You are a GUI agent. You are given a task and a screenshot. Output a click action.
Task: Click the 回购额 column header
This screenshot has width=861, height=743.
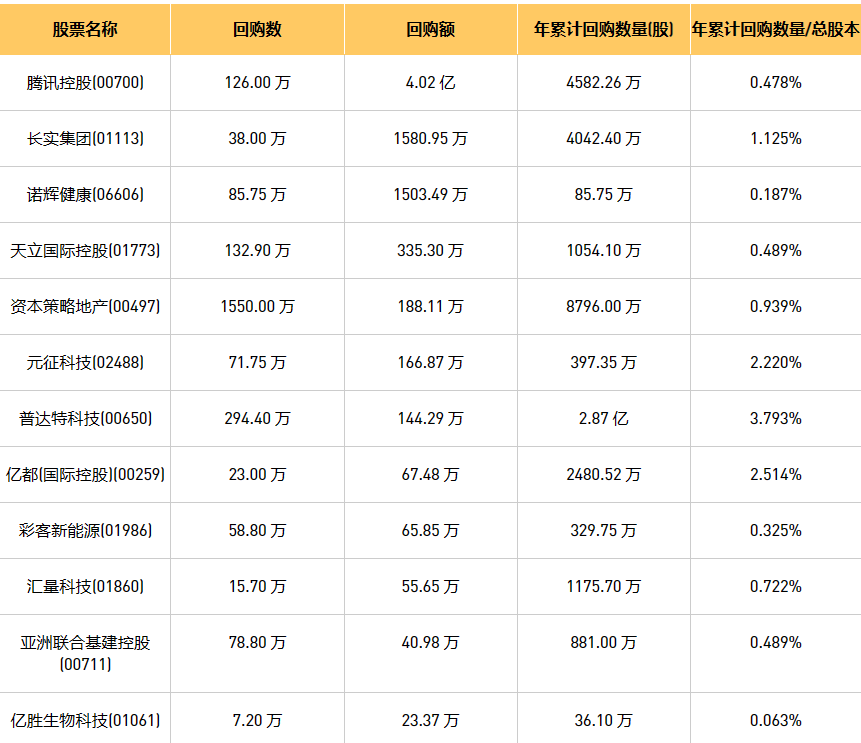pos(431,30)
